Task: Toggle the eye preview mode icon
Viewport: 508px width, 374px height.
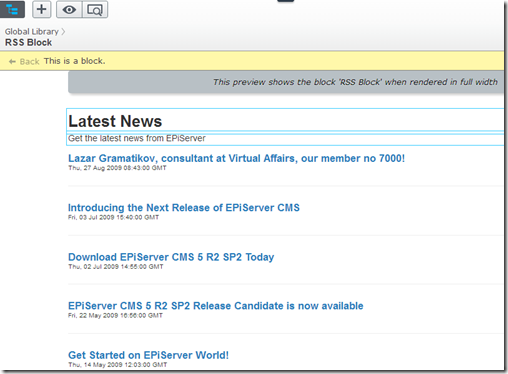Action: 69,10
